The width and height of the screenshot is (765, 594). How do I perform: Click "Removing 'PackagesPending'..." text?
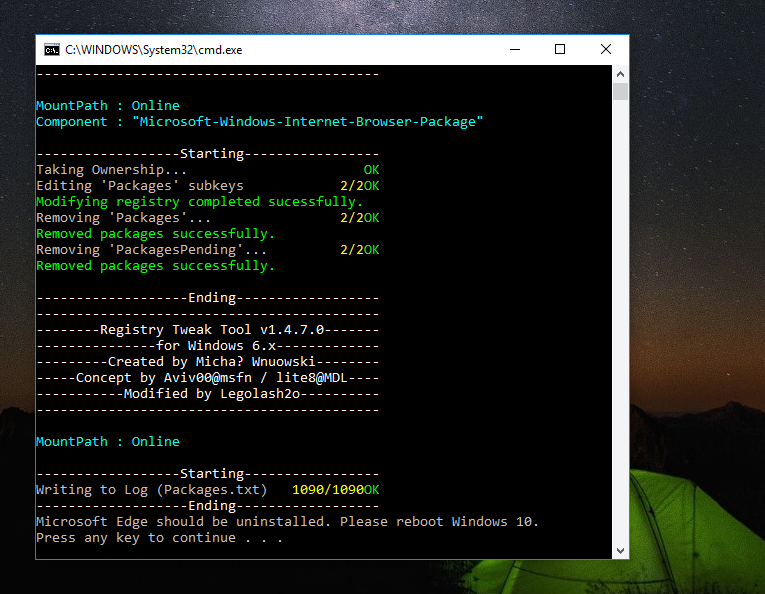(x=152, y=250)
